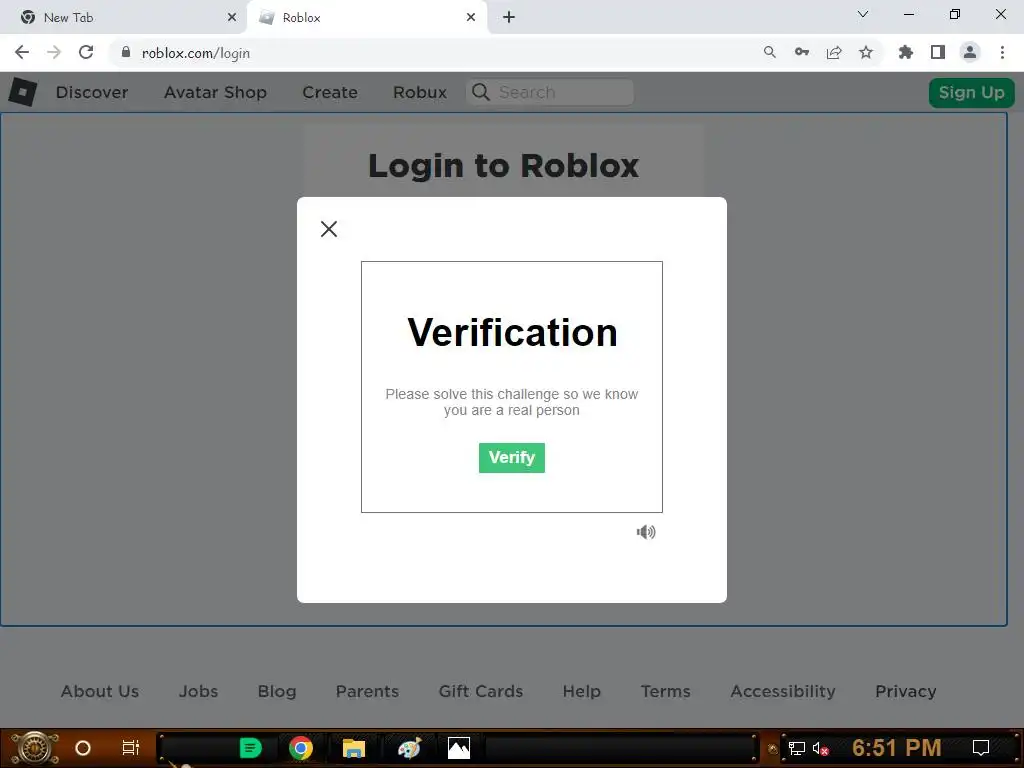1024x768 pixels.
Task: Open the Gift Cards footer link
Action: click(x=481, y=691)
